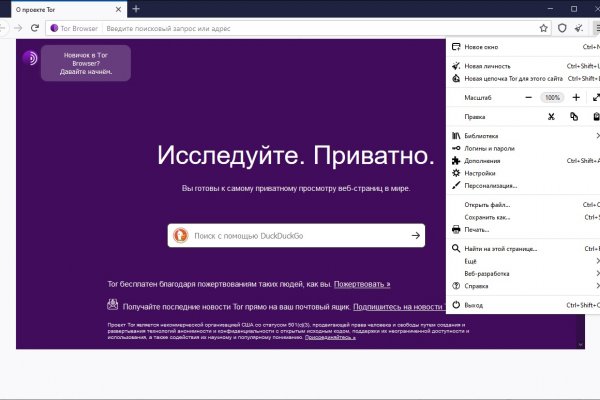The width and height of the screenshot is (600, 400).
Task: Select 'Настройки' from the menu
Action: tap(479, 173)
